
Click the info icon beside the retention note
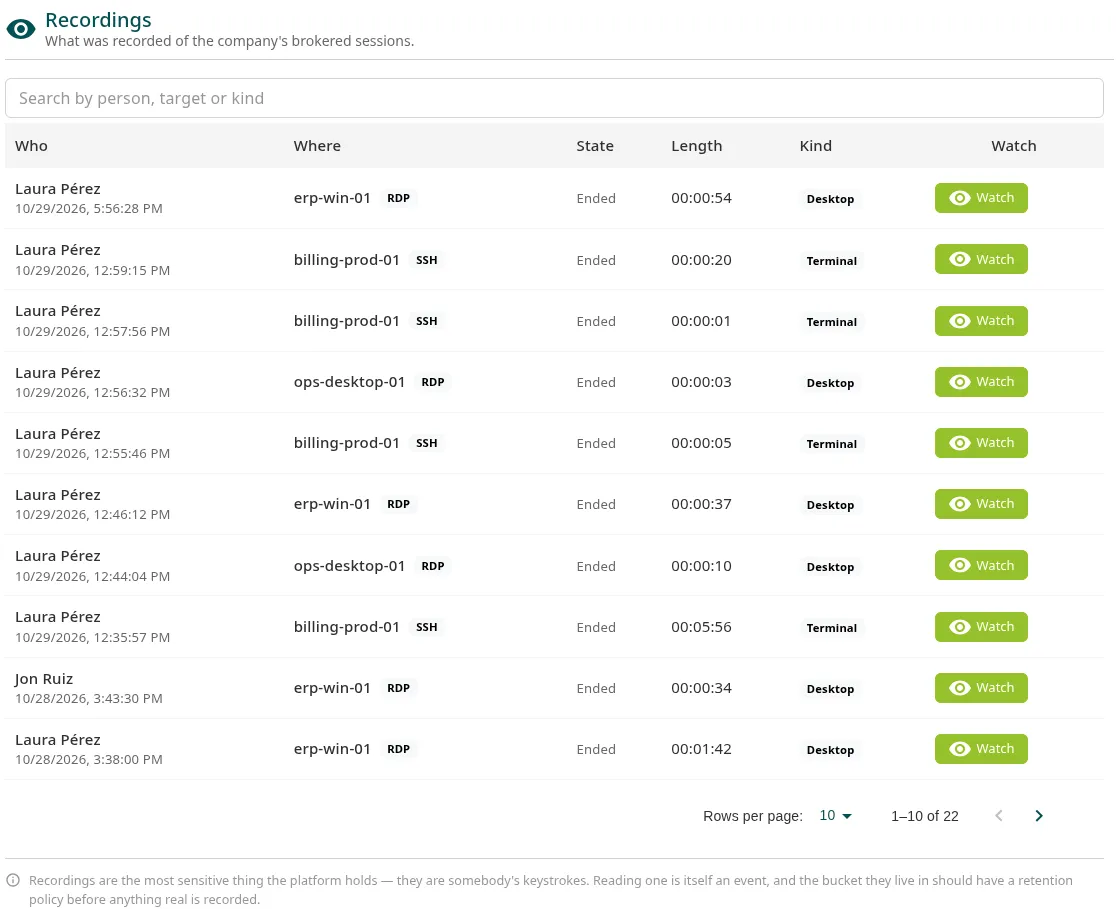pos(13,881)
